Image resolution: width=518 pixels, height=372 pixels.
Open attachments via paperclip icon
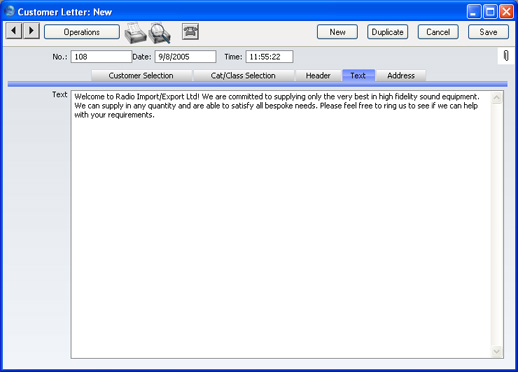(x=506, y=56)
